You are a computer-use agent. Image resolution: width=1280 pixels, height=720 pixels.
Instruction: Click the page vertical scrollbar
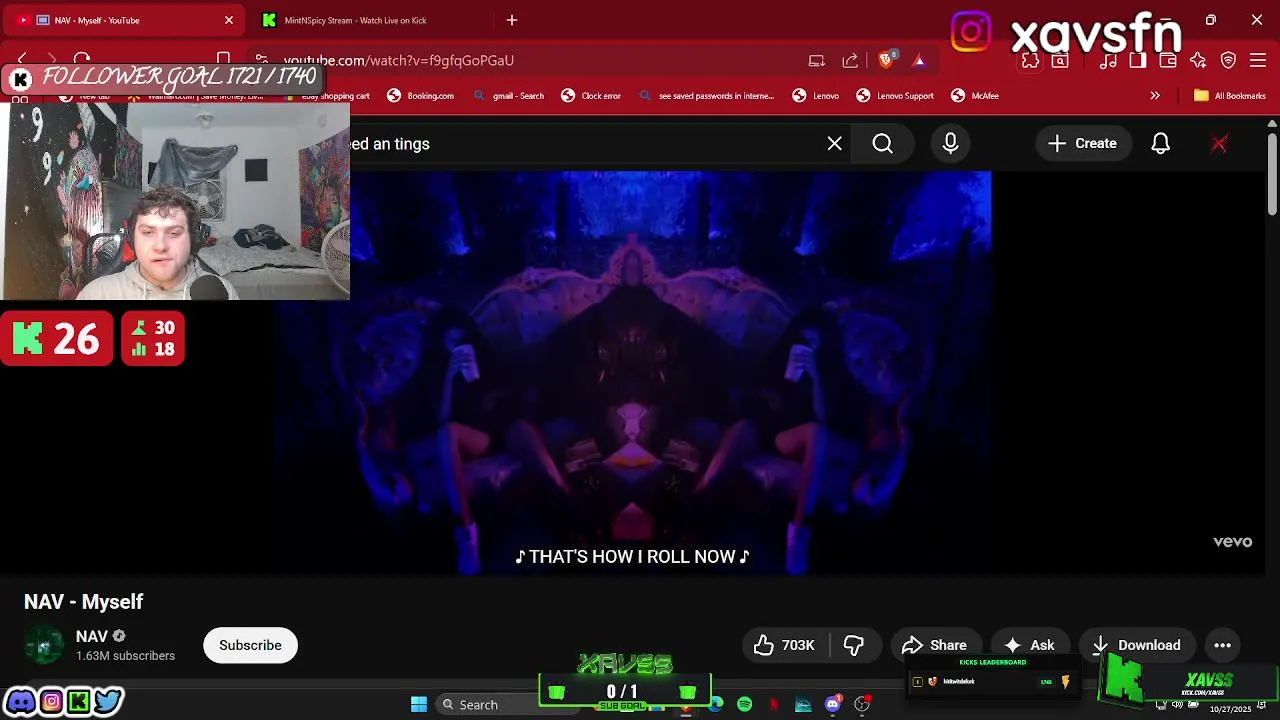pos(1272,175)
